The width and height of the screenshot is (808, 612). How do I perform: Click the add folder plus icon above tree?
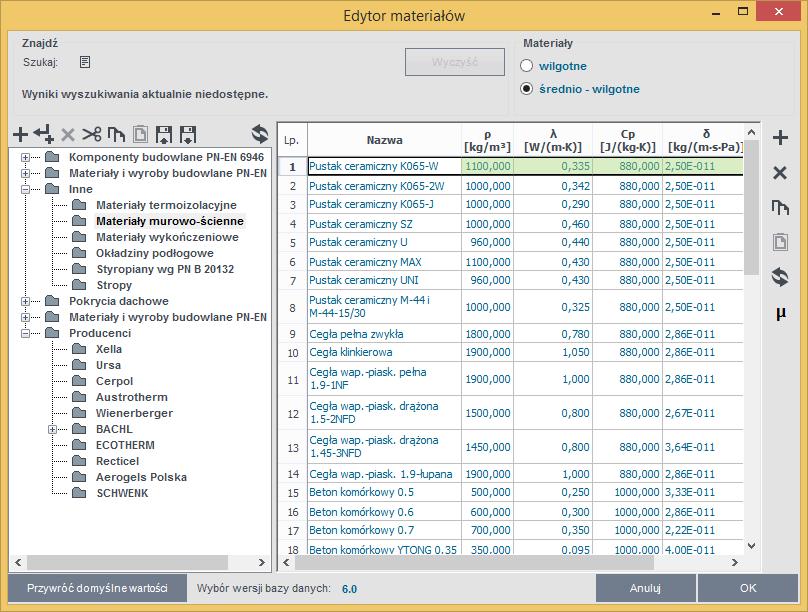click(x=20, y=134)
